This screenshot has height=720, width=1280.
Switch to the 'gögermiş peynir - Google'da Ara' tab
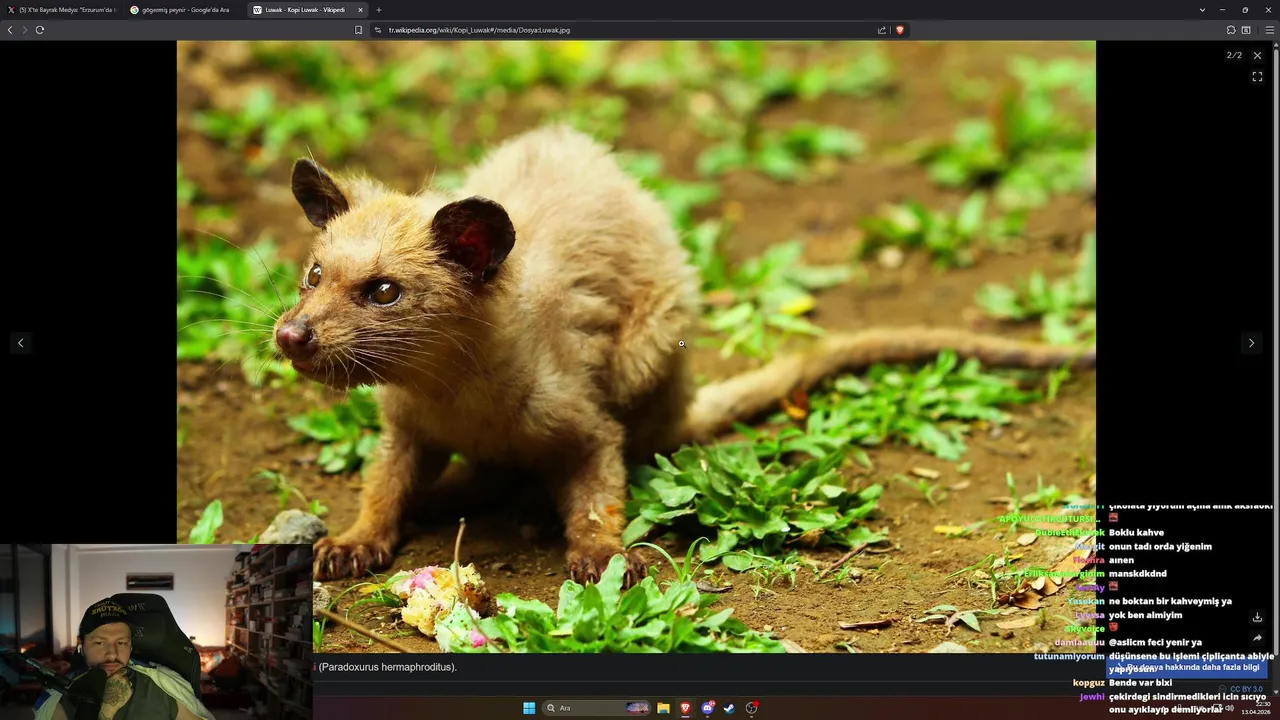(184, 10)
